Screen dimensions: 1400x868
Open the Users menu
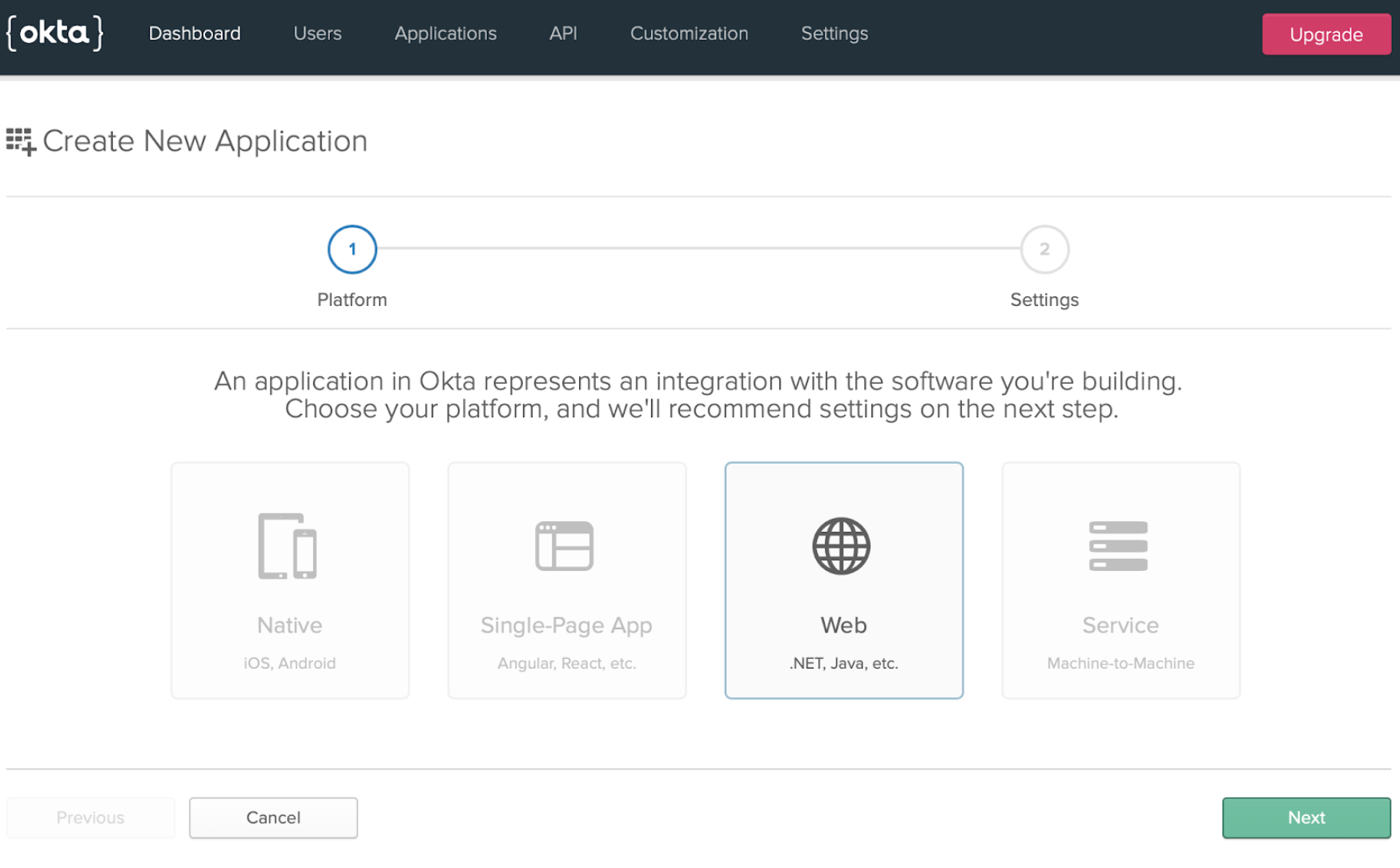click(317, 34)
